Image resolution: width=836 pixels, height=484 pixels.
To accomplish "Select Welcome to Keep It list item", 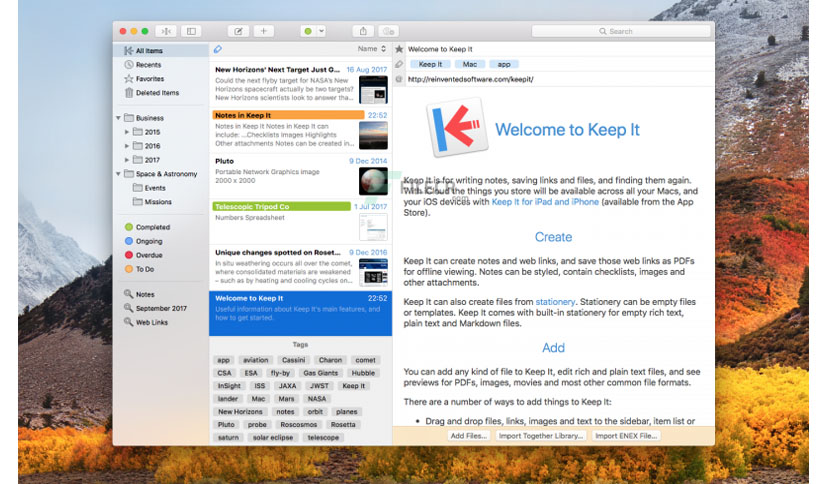I will (301, 313).
